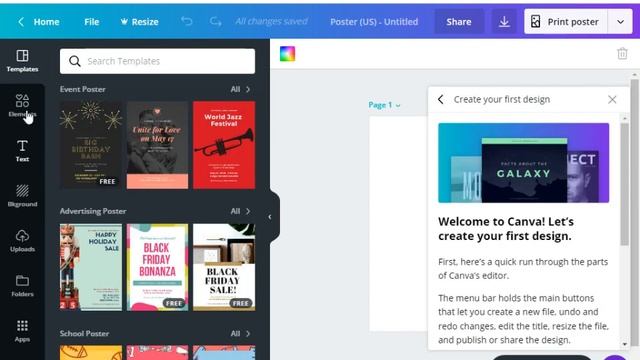Close the Create your first design panel
This screenshot has width=640, height=360.
612,99
